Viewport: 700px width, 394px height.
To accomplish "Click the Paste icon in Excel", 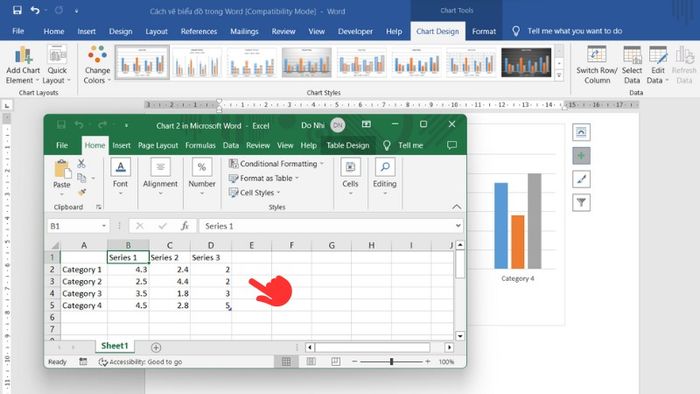I will click(62, 170).
